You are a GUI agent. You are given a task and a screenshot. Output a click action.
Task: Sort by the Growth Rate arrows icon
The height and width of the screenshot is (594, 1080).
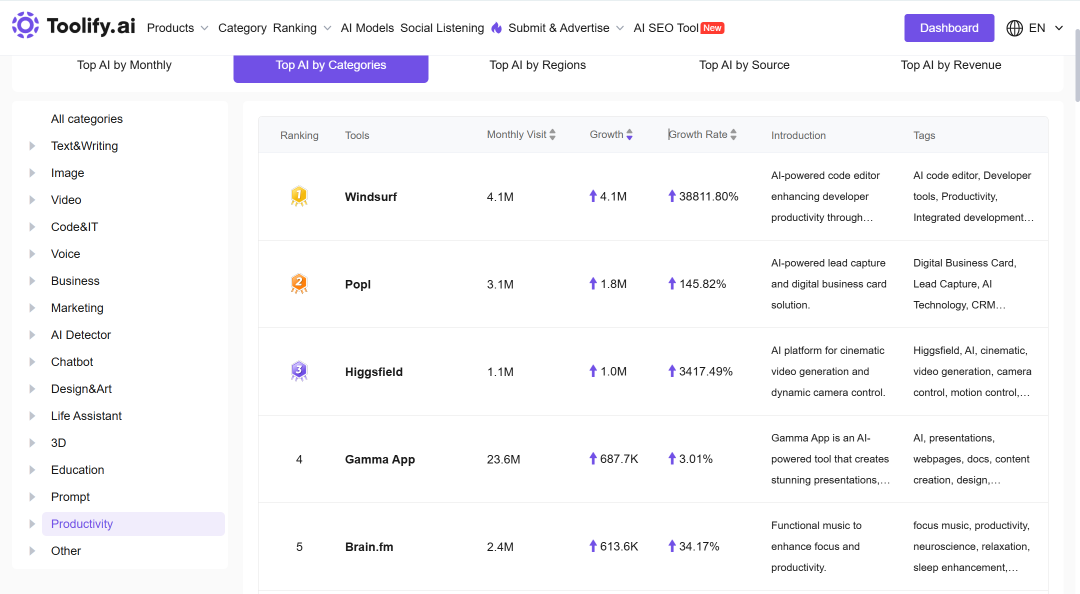[x=734, y=135]
